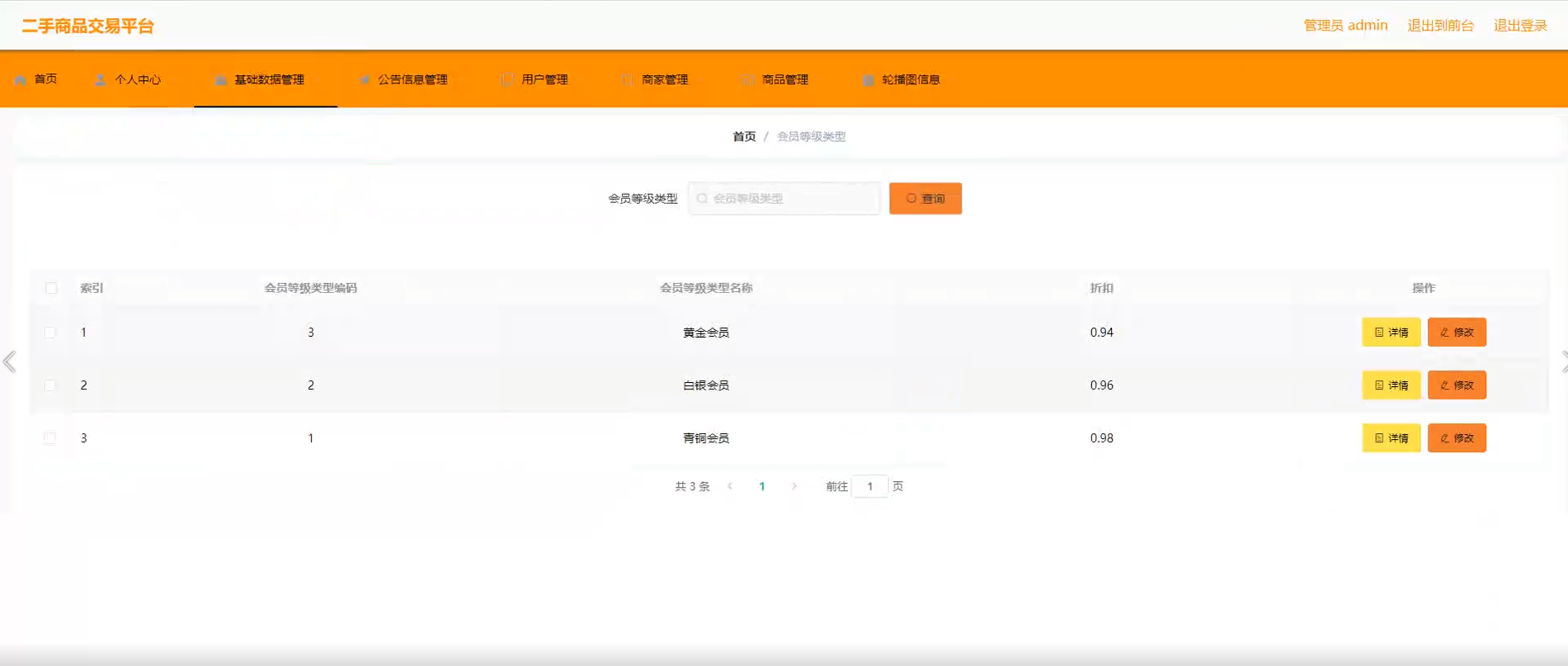Click the 会员等级类型编码 column header
The width and height of the screenshot is (1568, 666).
(x=311, y=288)
